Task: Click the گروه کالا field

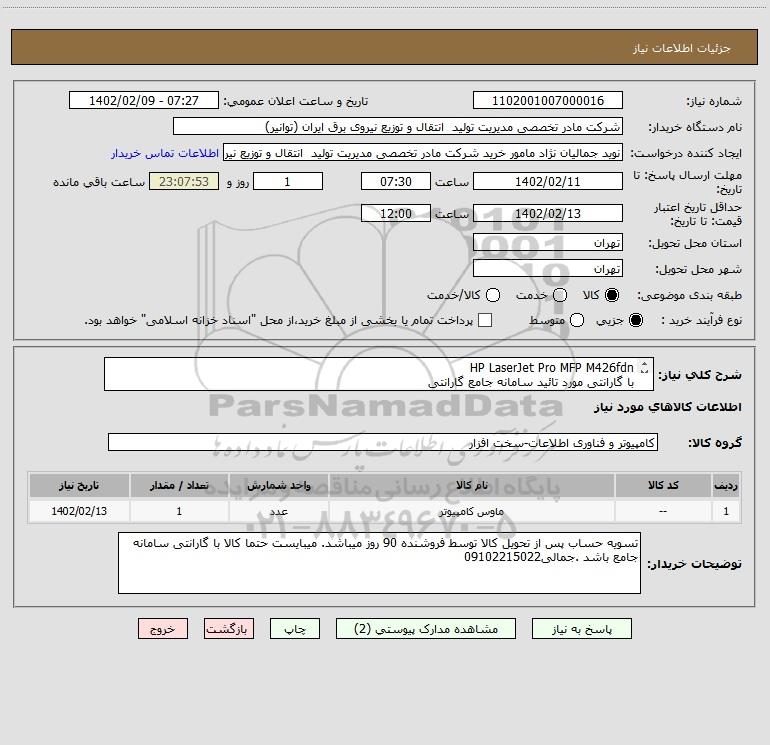Action: coord(383,442)
